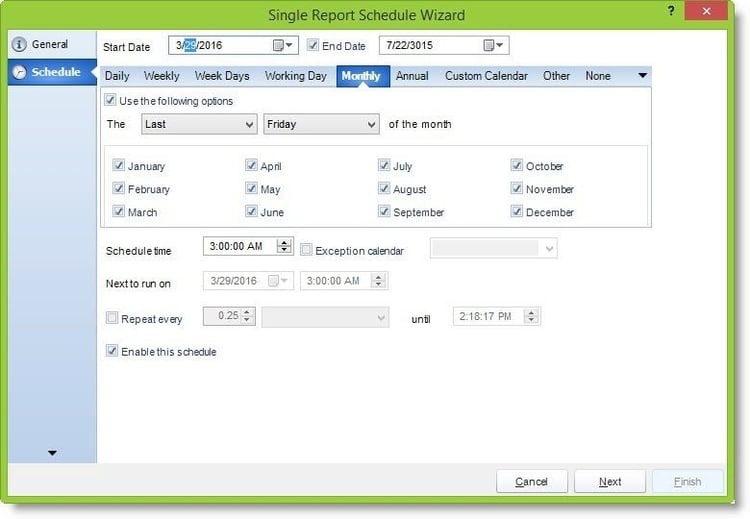
Task: Select the Monthly tab
Action: (x=363, y=76)
